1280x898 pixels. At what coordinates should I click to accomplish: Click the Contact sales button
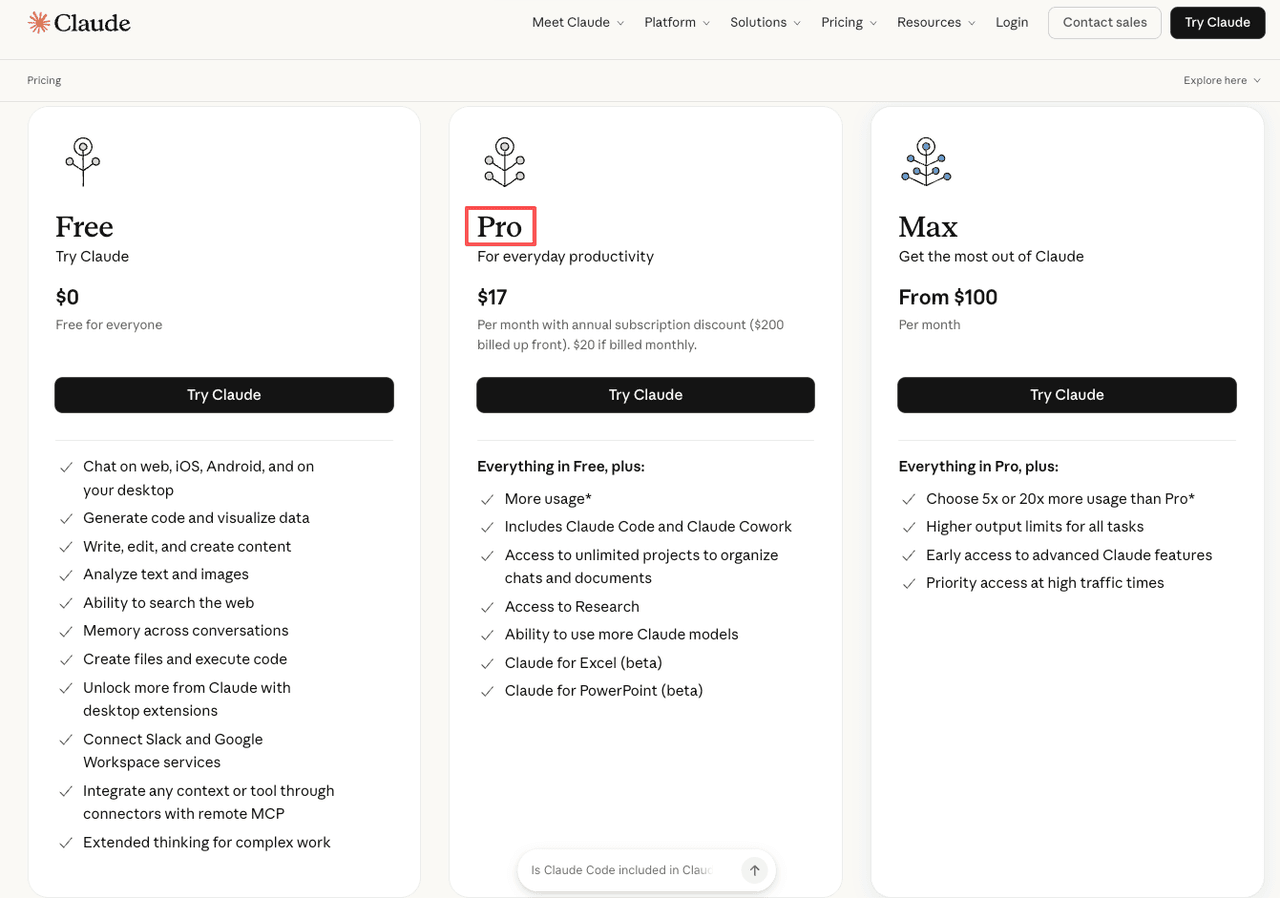(x=1104, y=22)
